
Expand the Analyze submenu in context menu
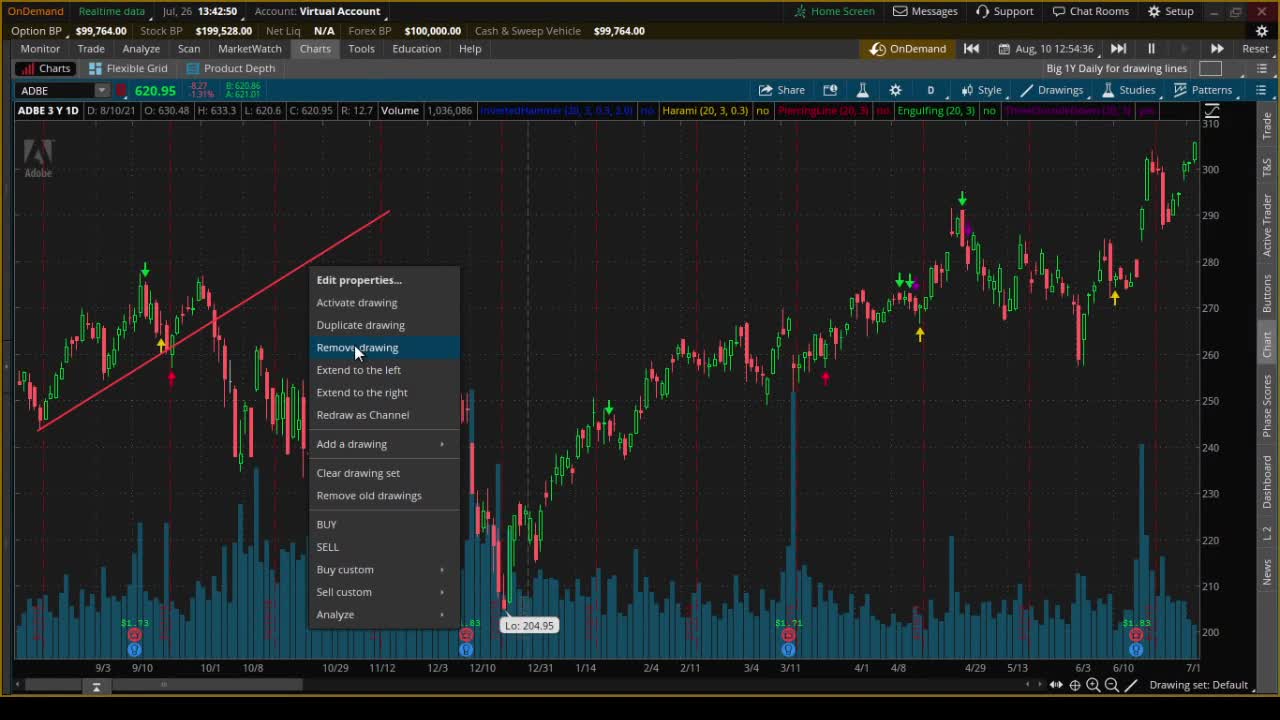click(x=384, y=614)
